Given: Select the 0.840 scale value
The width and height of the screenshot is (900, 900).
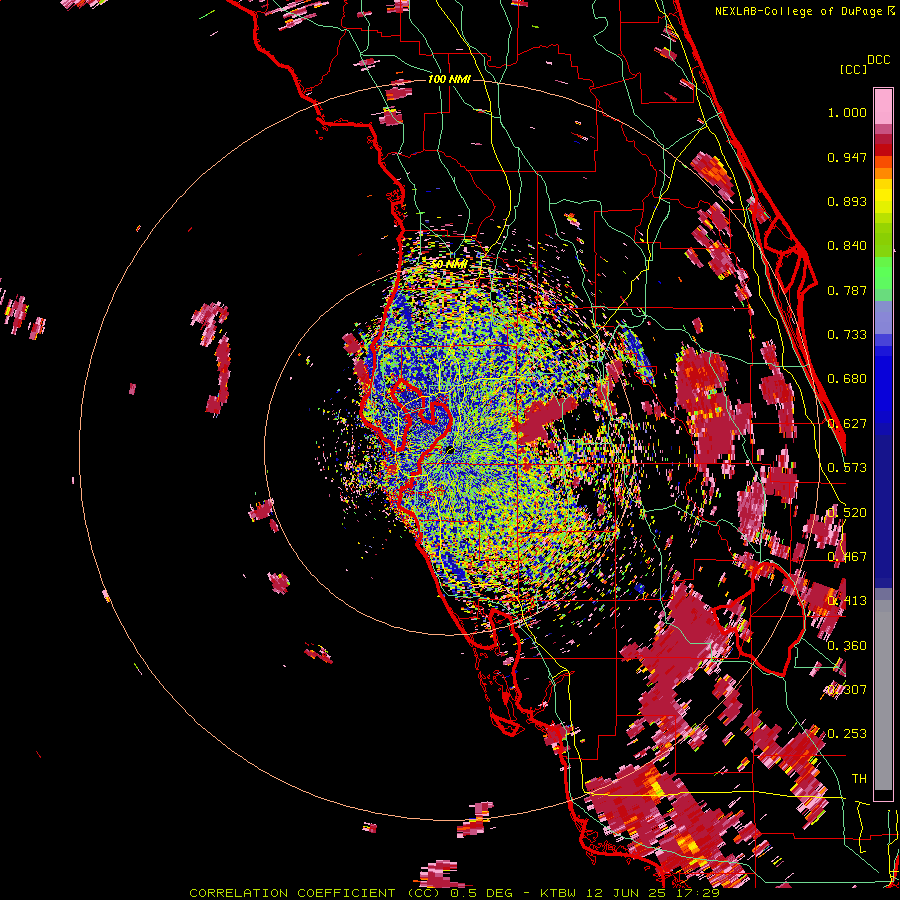Looking at the screenshot, I should click(847, 246).
